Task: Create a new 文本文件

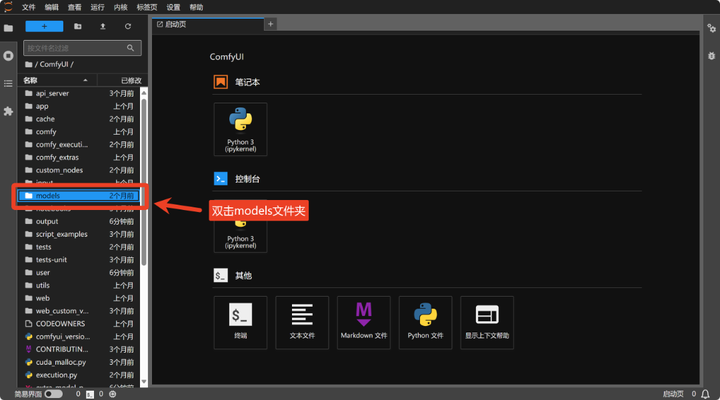Action: tap(302, 323)
